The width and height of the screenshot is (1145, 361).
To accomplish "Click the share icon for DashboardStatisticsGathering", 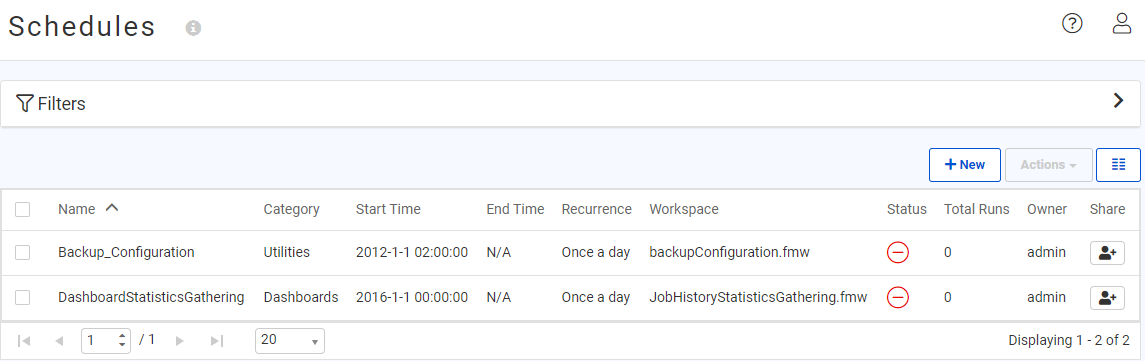I will 1107,297.
